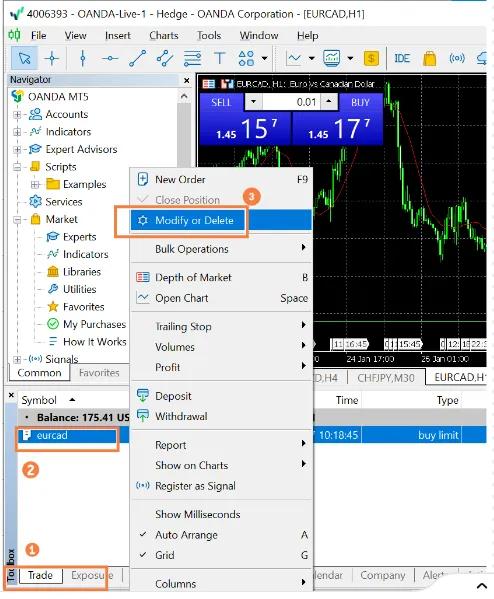This screenshot has height=599, width=494.
Task: Open indicators dropdown arrow
Action: 350,58
